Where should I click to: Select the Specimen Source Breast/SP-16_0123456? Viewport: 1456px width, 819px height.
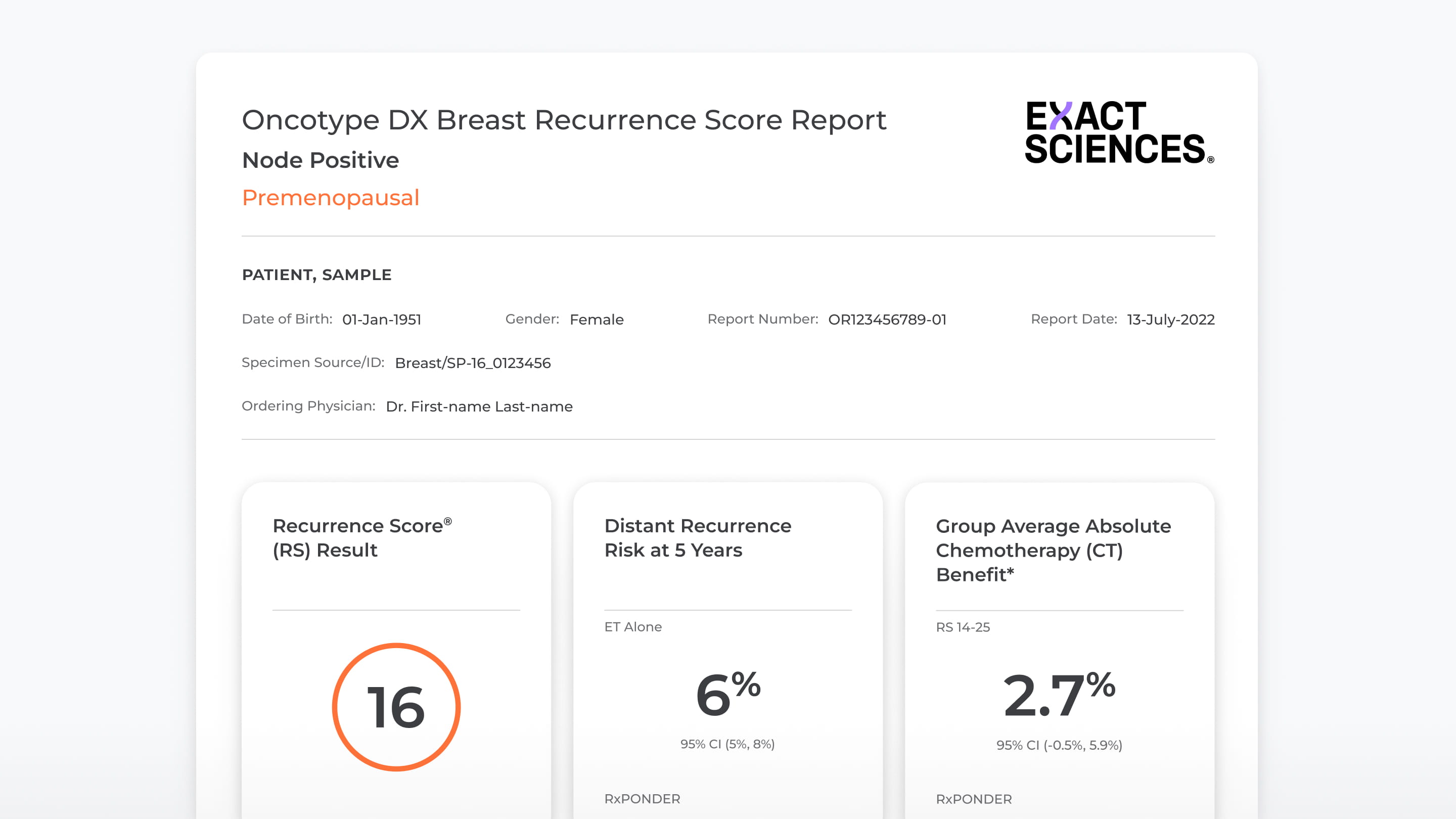coord(474,363)
